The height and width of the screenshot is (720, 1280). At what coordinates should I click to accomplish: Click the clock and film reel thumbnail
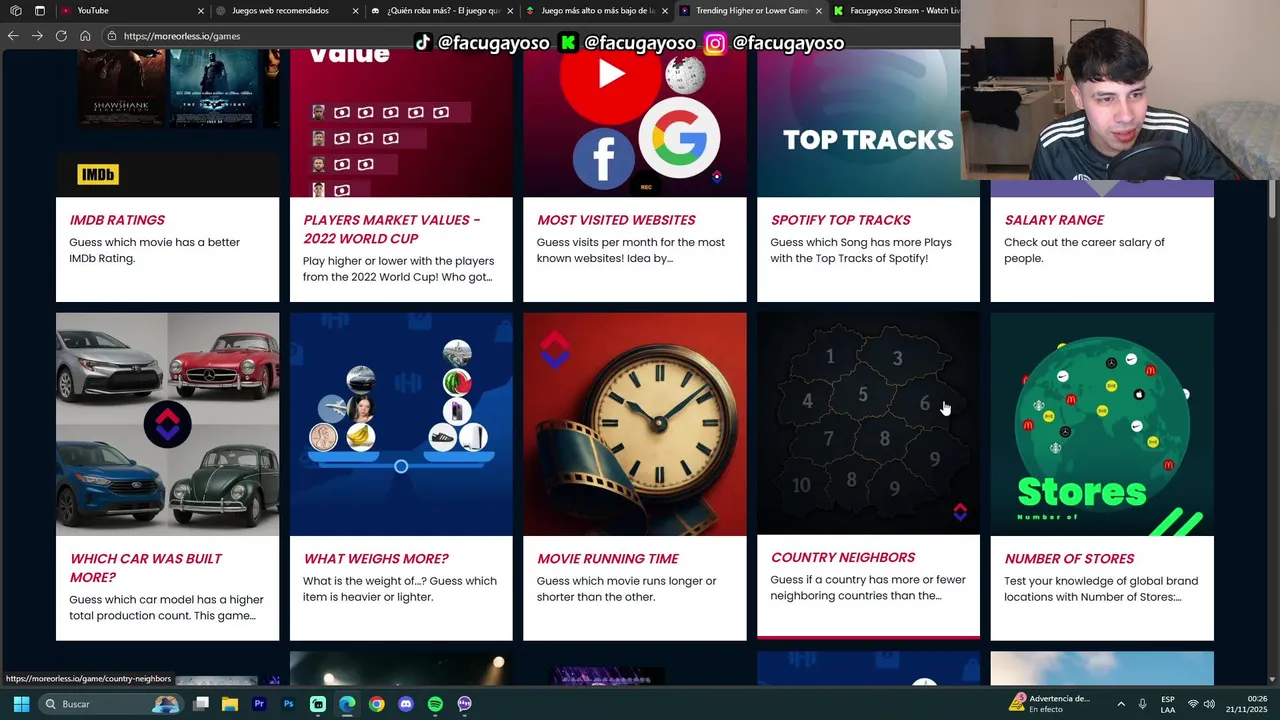(635, 424)
